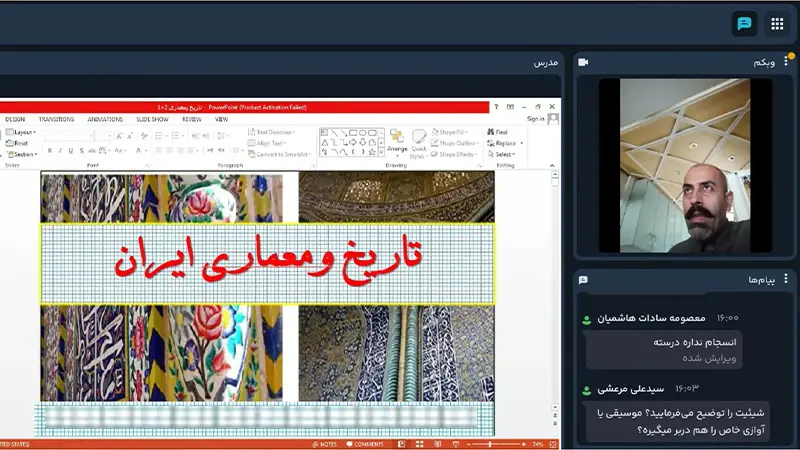Select the right arrow shape in gallery
800x450 pixels.
coord(353,142)
